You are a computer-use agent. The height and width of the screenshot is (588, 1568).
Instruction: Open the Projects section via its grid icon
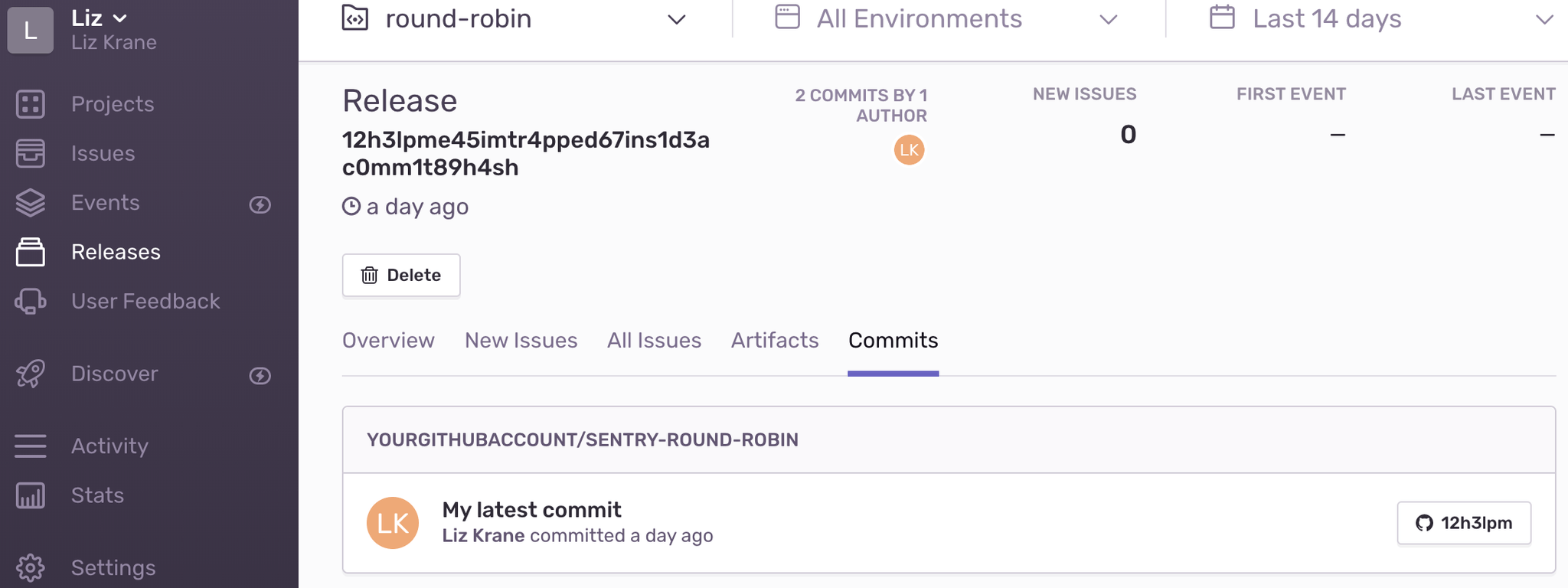pyautogui.click(x=30, y=103)
